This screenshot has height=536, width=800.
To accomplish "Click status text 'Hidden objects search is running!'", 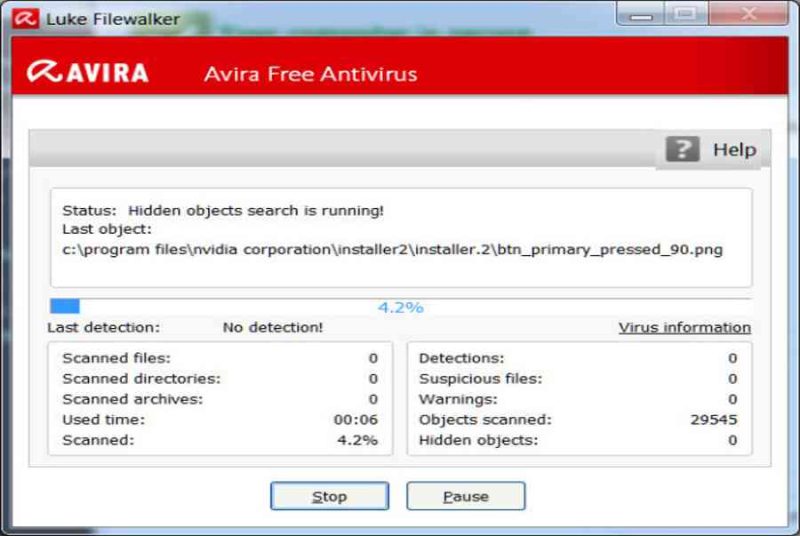I will (x=256, y=211).
